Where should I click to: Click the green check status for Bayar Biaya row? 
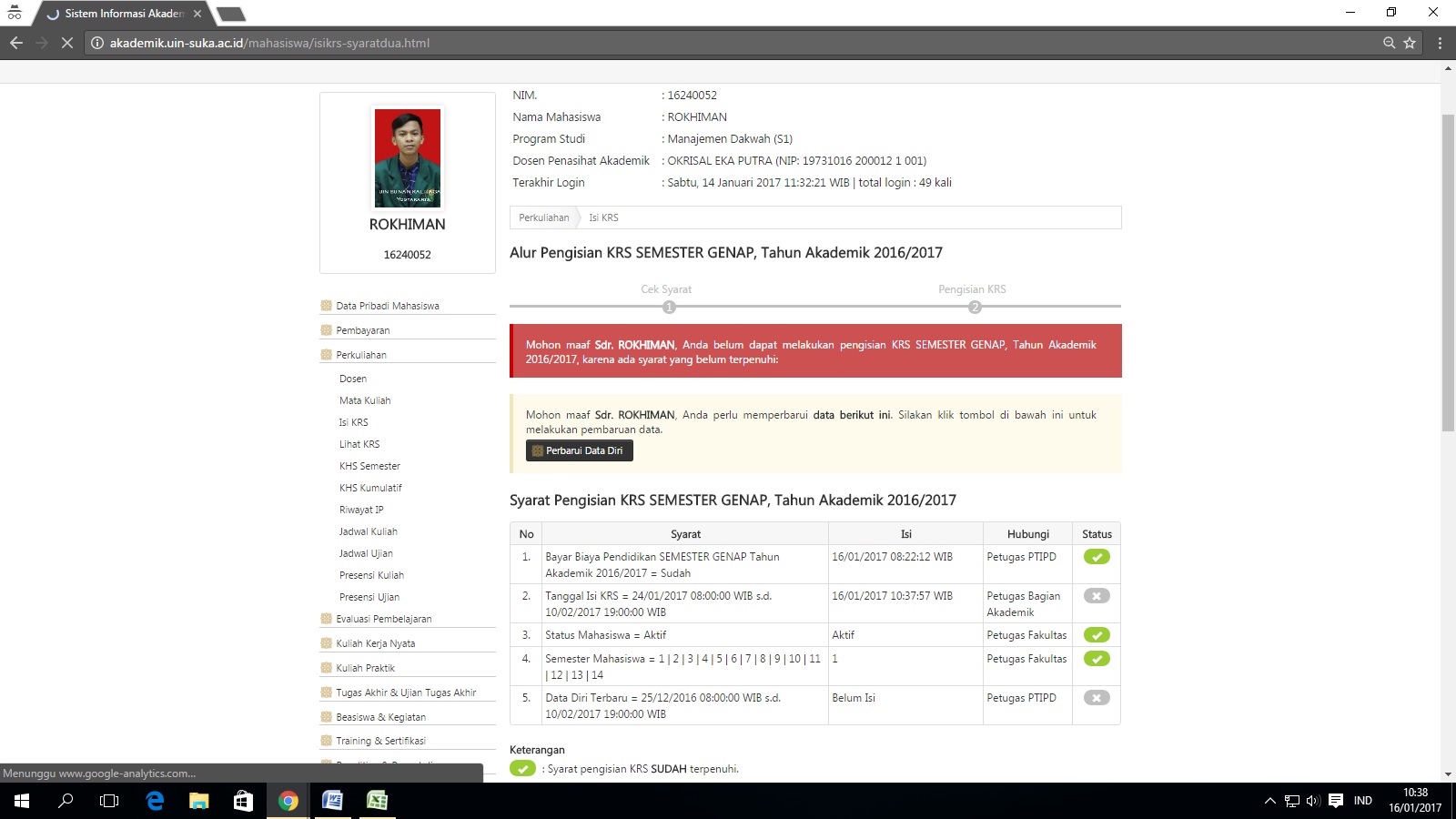(x=1097, y=557)
